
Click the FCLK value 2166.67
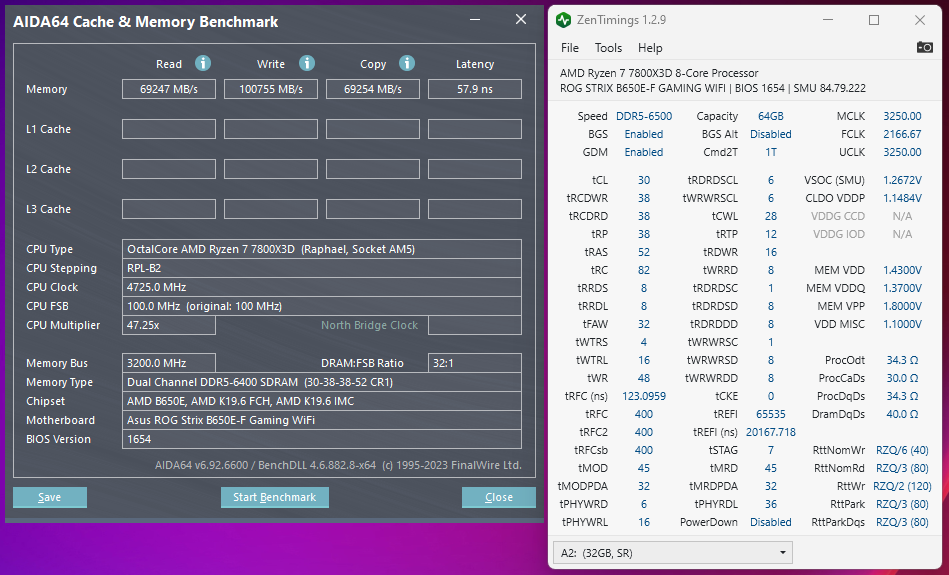[x=902, y=134]
